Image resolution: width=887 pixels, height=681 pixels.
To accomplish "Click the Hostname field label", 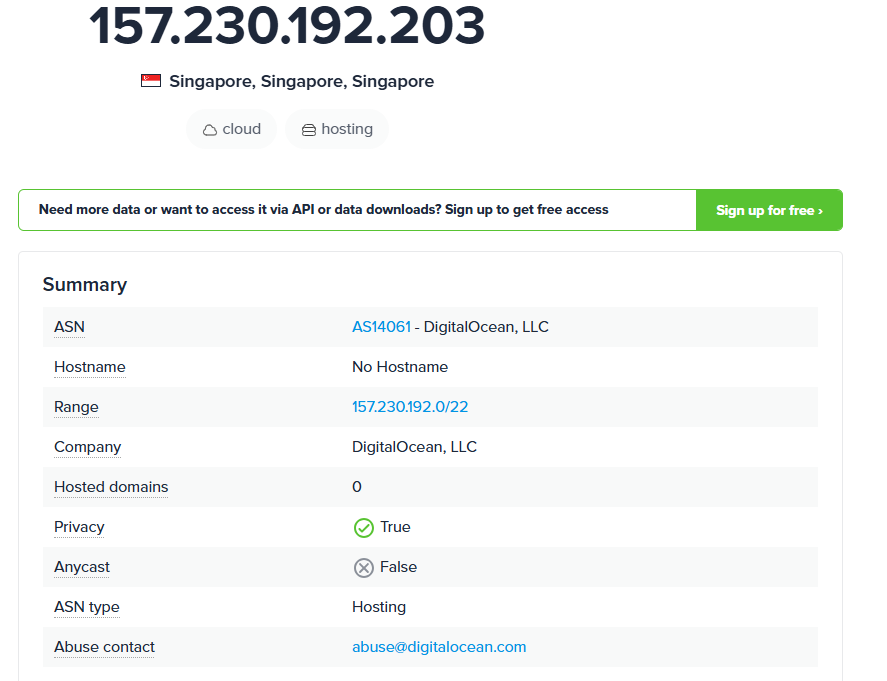I will [x=90, y=367].
